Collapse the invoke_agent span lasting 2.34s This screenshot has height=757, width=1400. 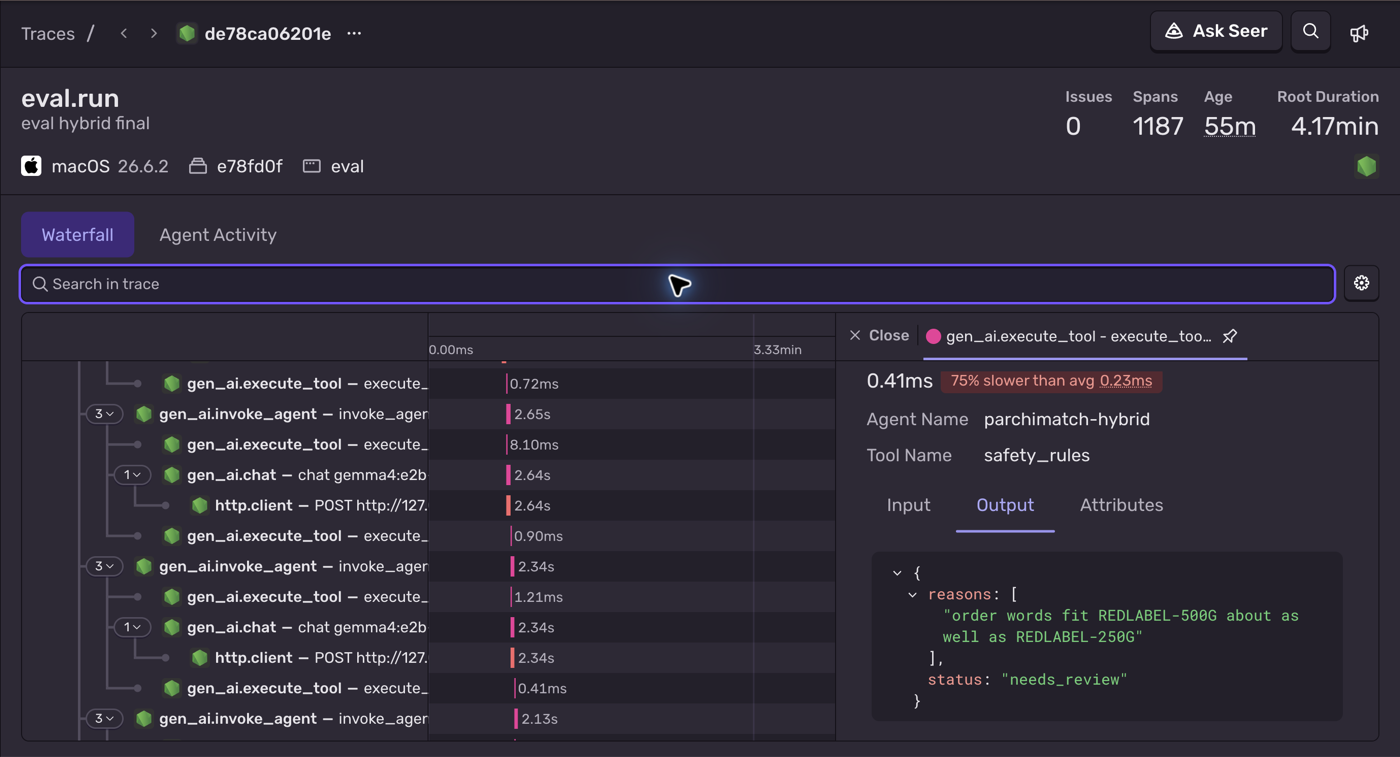(x=104, y=566)
